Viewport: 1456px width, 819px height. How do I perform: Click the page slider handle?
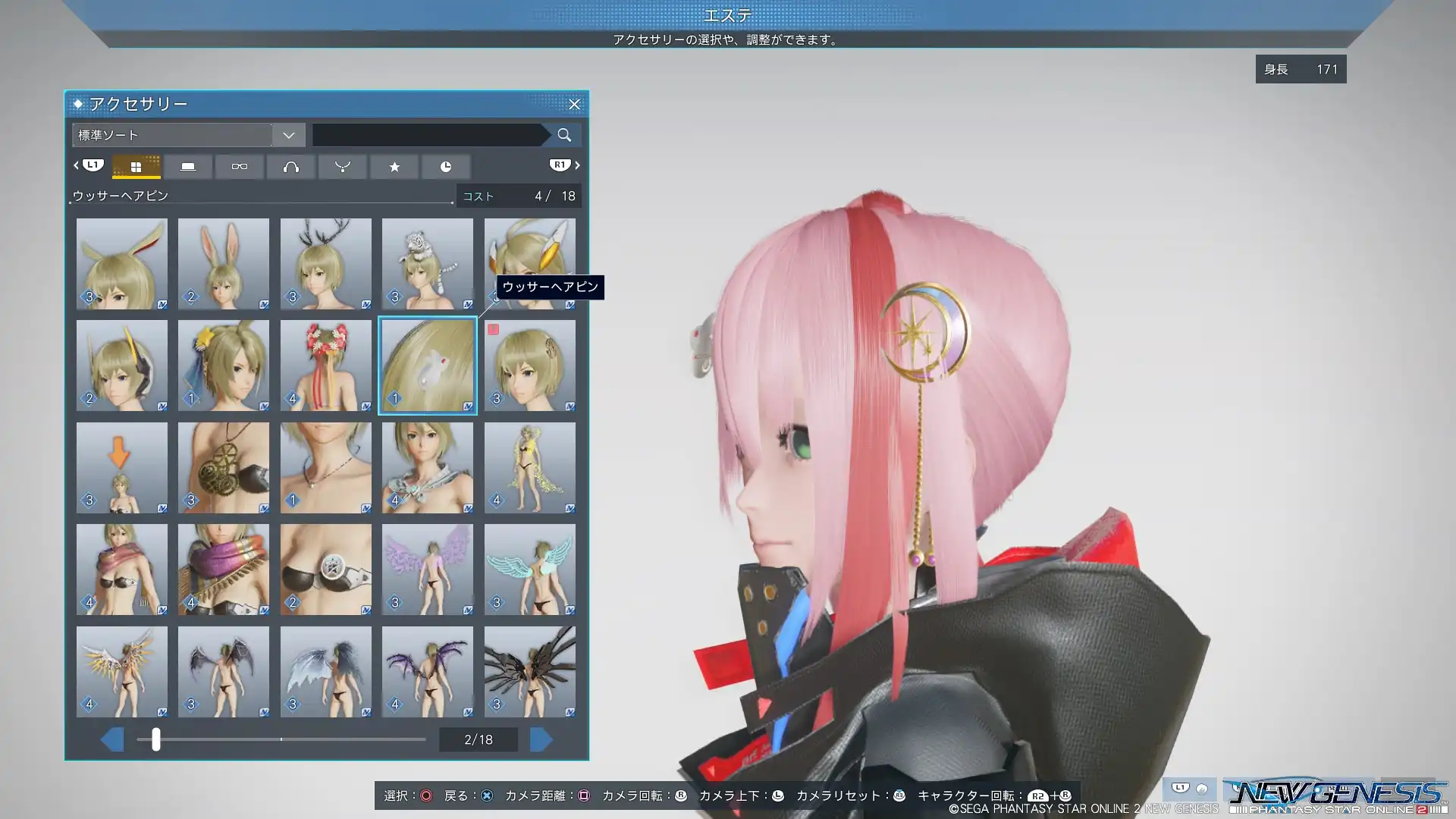pos(155,739)
